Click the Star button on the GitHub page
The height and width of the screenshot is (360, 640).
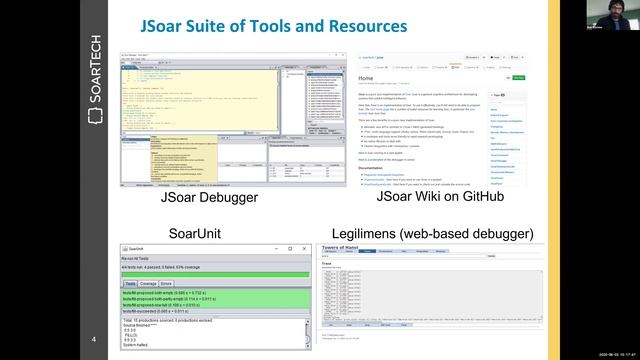pyautogui.click(x=495, y=58)
